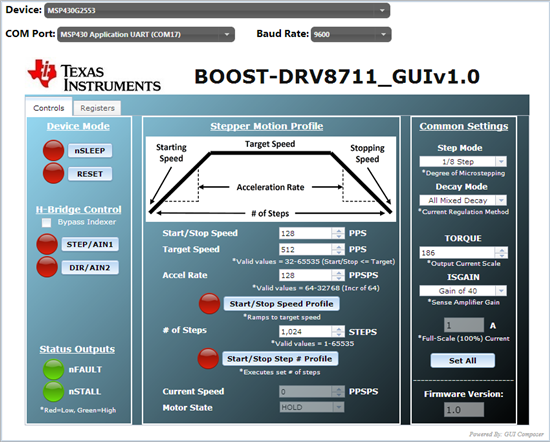Click the Status Outputs heading
550x442 pixels.
click(x=77, y=349)
